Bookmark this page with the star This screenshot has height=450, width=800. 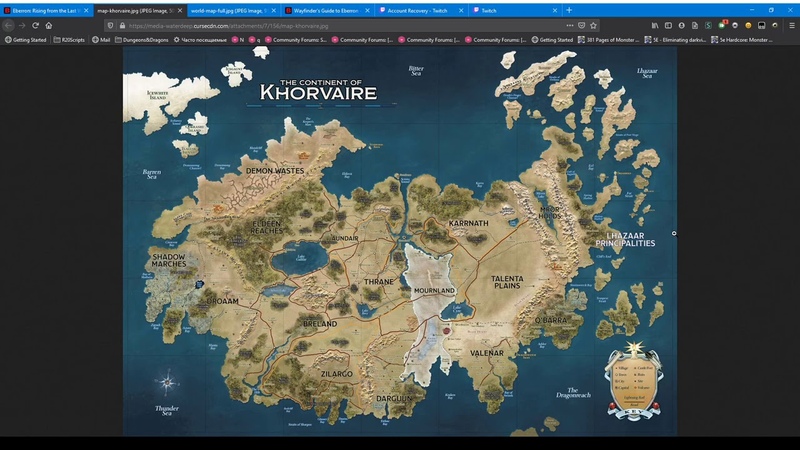click(x=593, y=26)
